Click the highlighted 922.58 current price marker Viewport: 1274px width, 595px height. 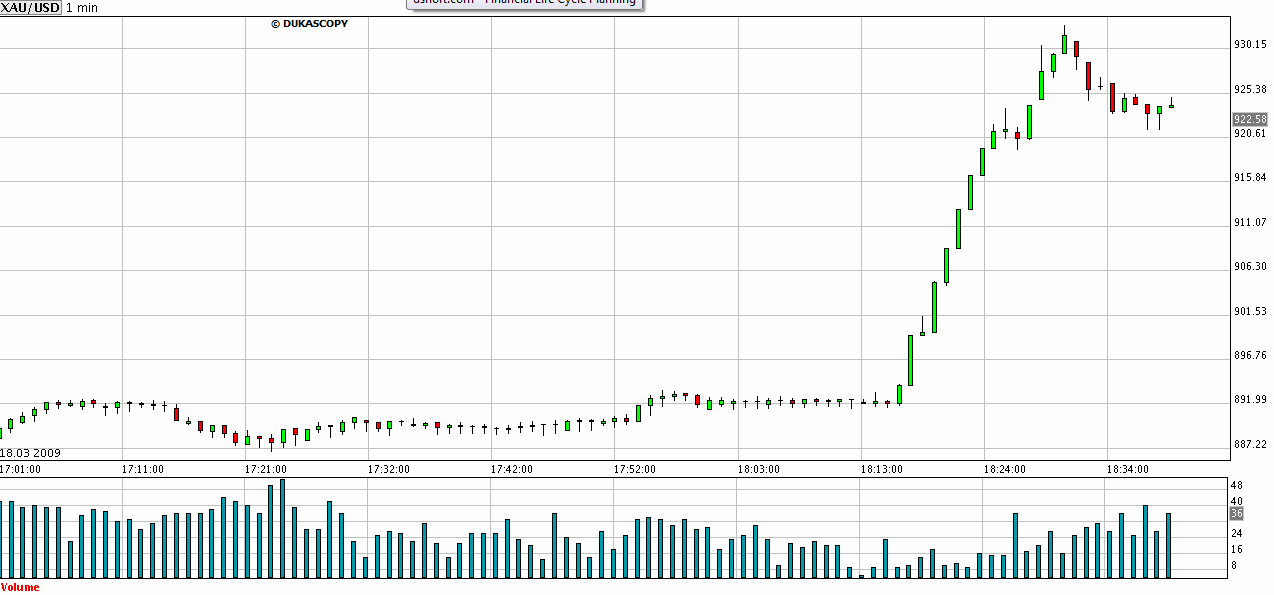1251,119
